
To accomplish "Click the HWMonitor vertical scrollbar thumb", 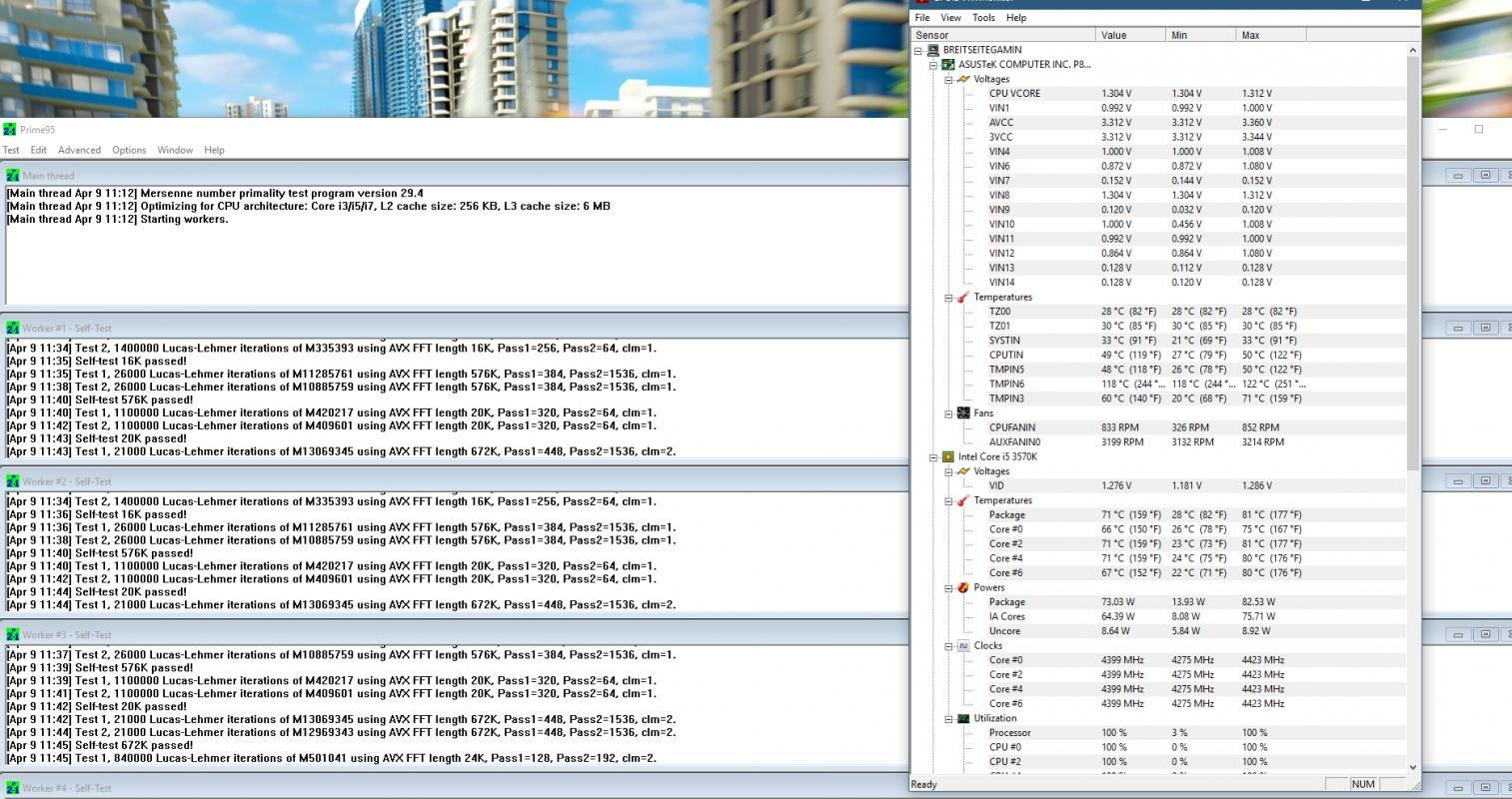I will coord(1413,263).
